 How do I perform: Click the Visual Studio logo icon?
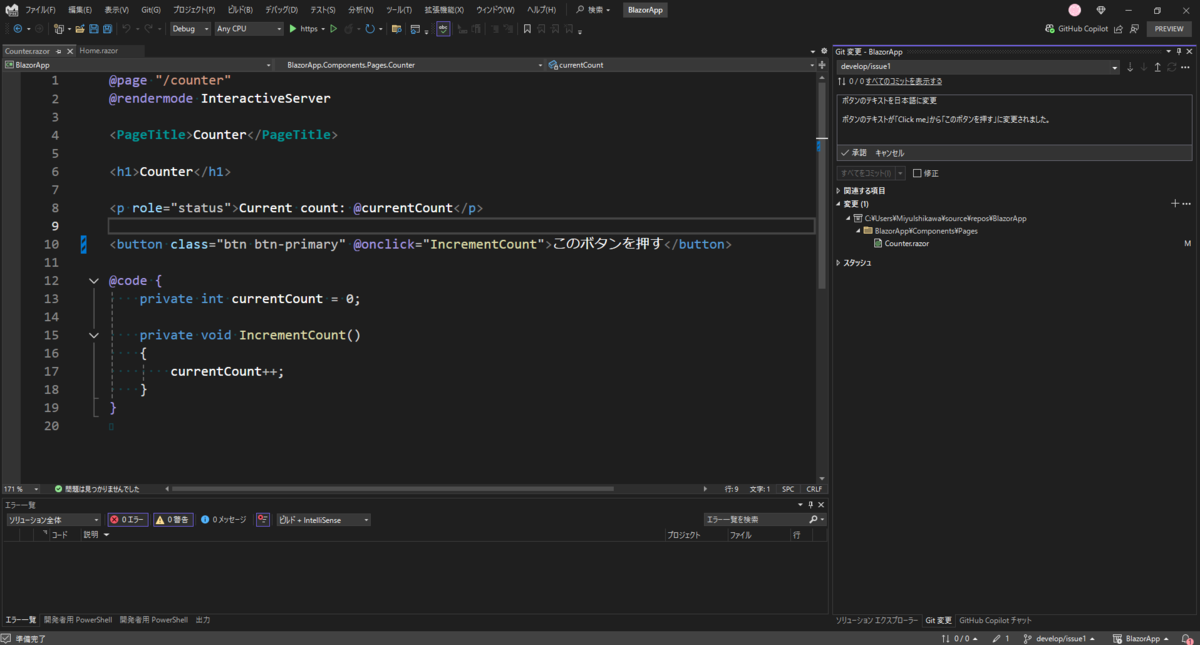tap(12, 9)
